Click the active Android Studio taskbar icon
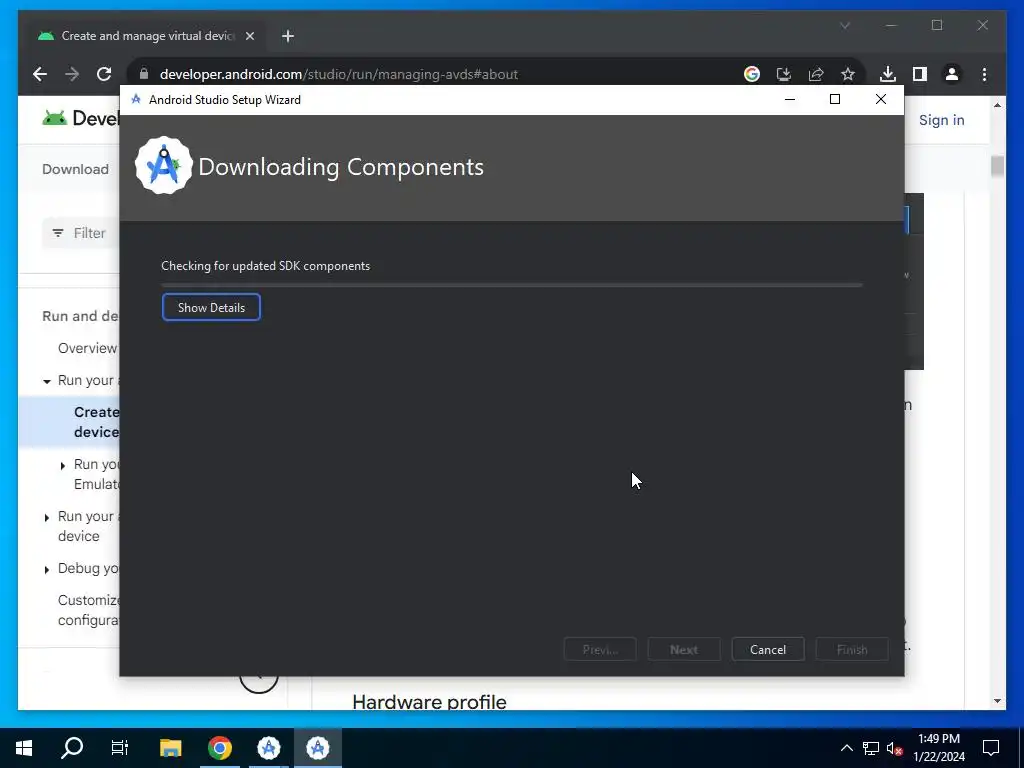 pyautogui.click(x=318, y=748)
